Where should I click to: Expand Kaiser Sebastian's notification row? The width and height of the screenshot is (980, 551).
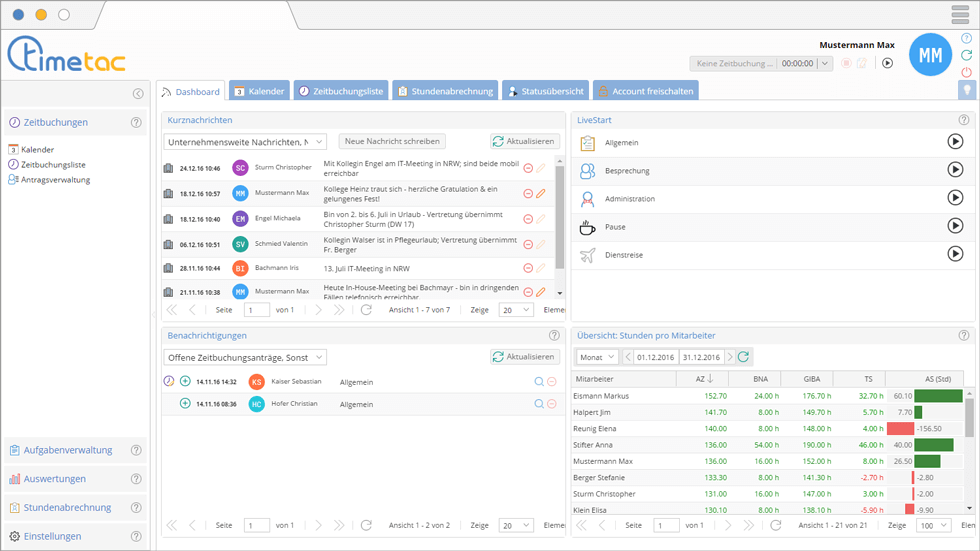[185, 381]
